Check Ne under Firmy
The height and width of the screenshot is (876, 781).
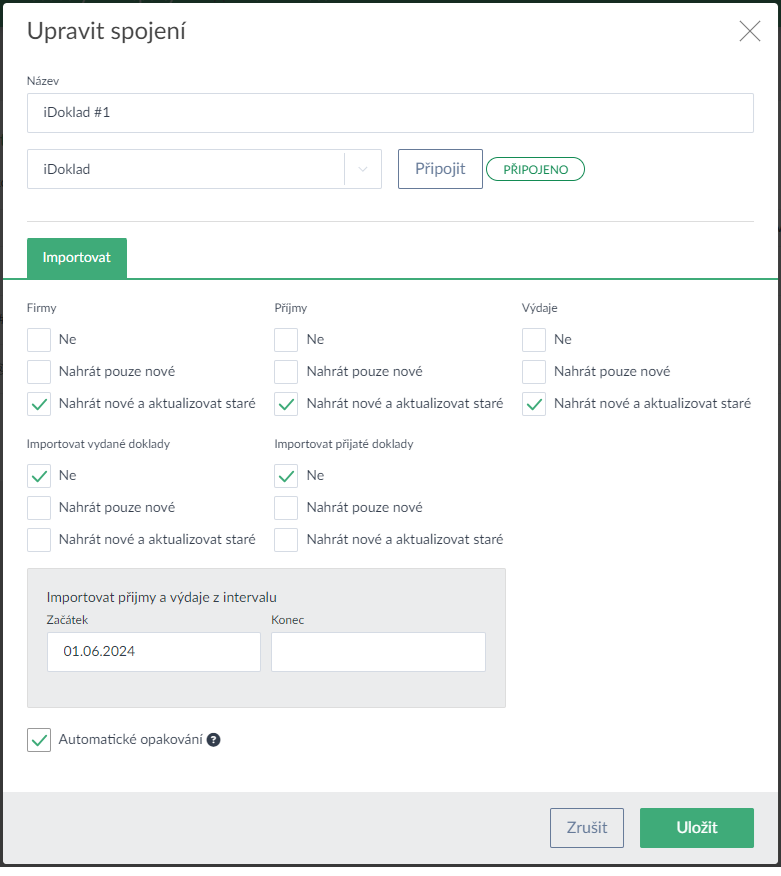pos(39,340)
